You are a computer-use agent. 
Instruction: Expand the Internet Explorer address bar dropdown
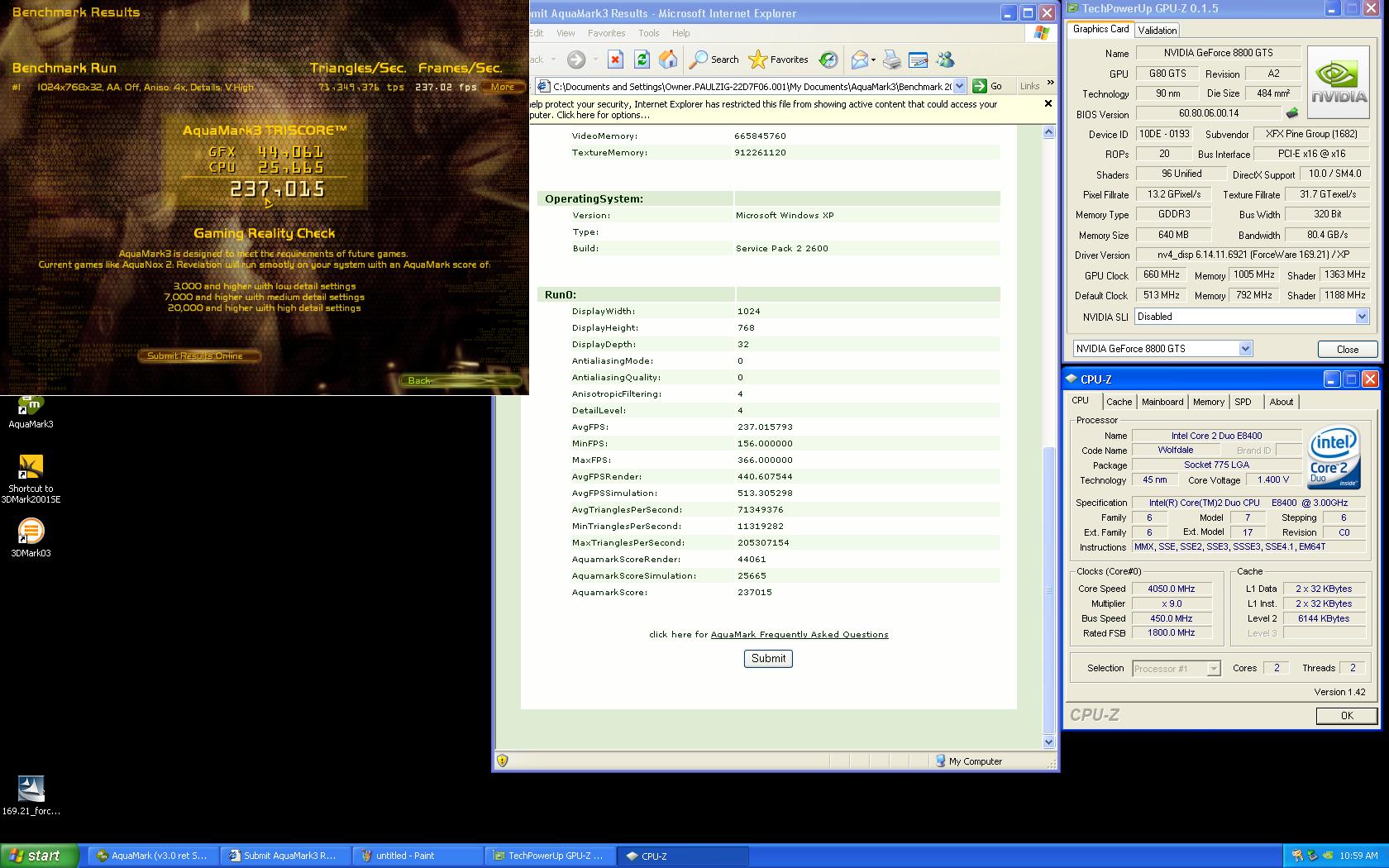[x=959, y=86]
